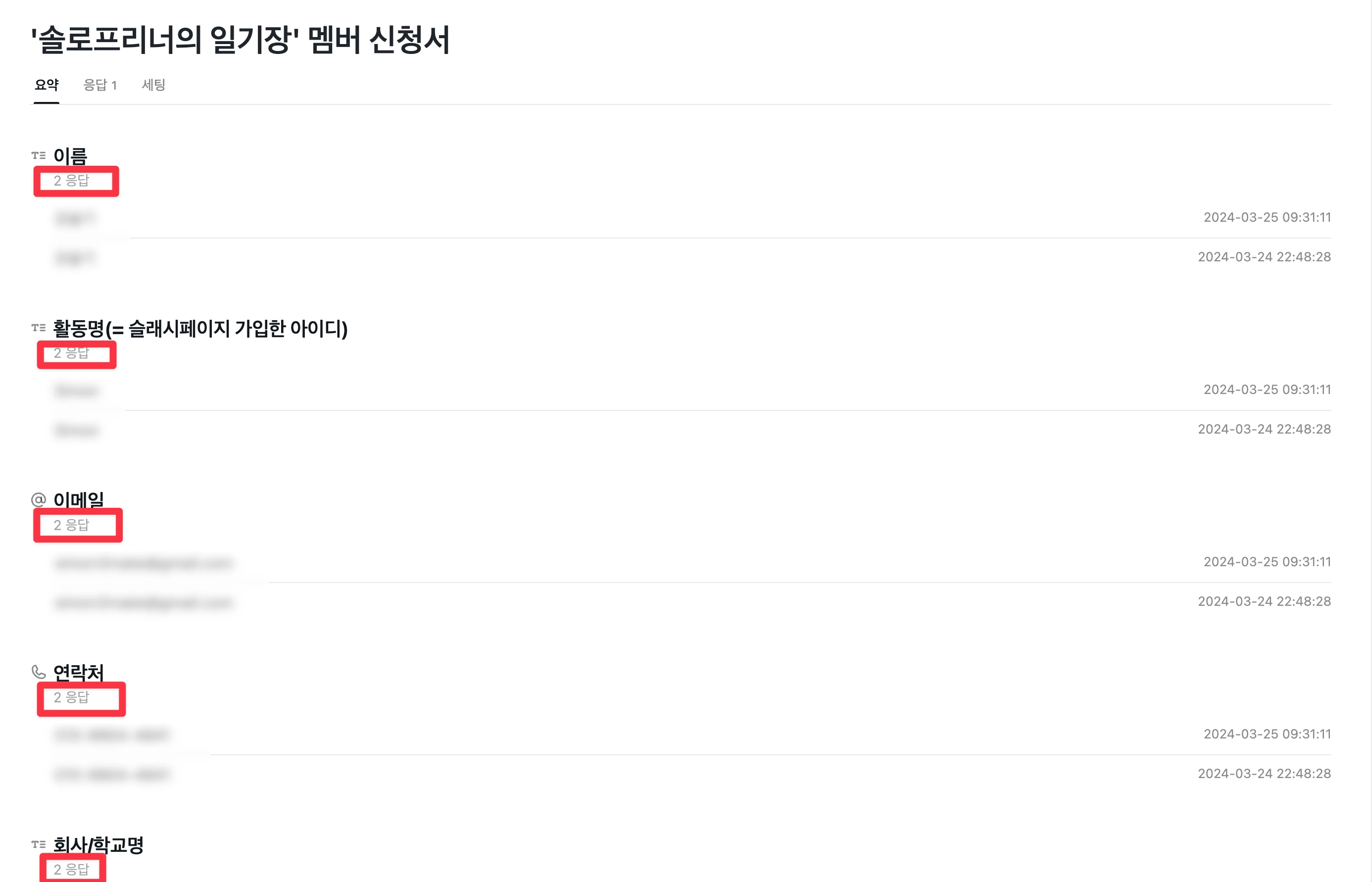Click the form title '솔로프리너의 일기장' 멤버 신청서
The image size is (1372, 882).
[241, 40]
